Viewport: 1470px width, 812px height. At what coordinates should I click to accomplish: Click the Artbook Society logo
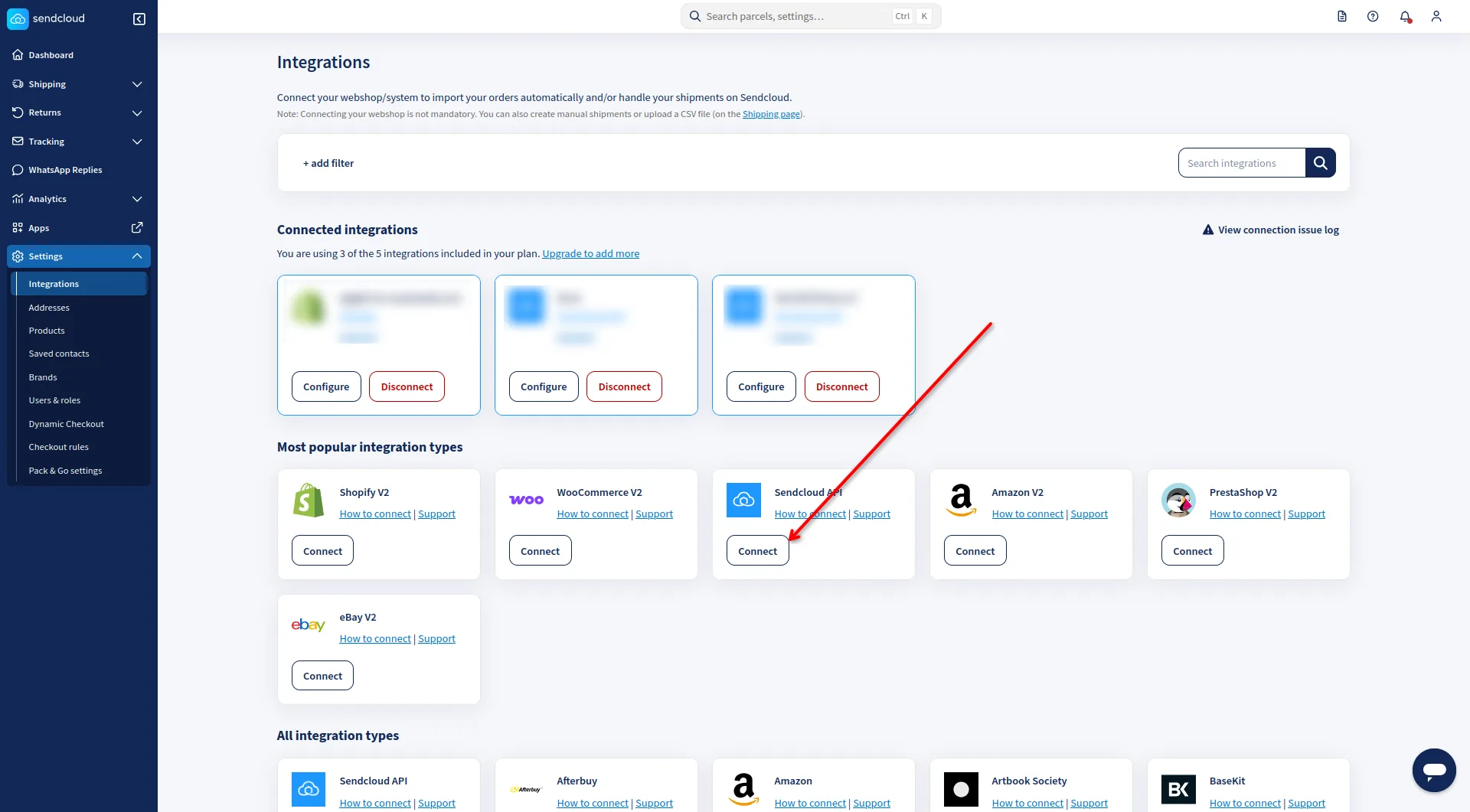(961, 789)
